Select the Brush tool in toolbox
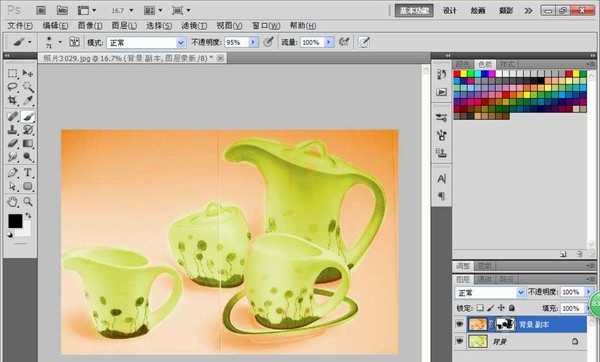 (x=28, y=116)
